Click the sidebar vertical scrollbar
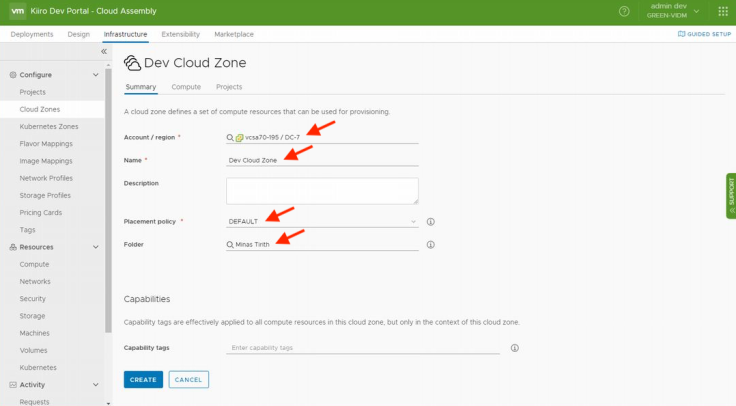This screenshot has width=736, height=406. tap(108, 200)
